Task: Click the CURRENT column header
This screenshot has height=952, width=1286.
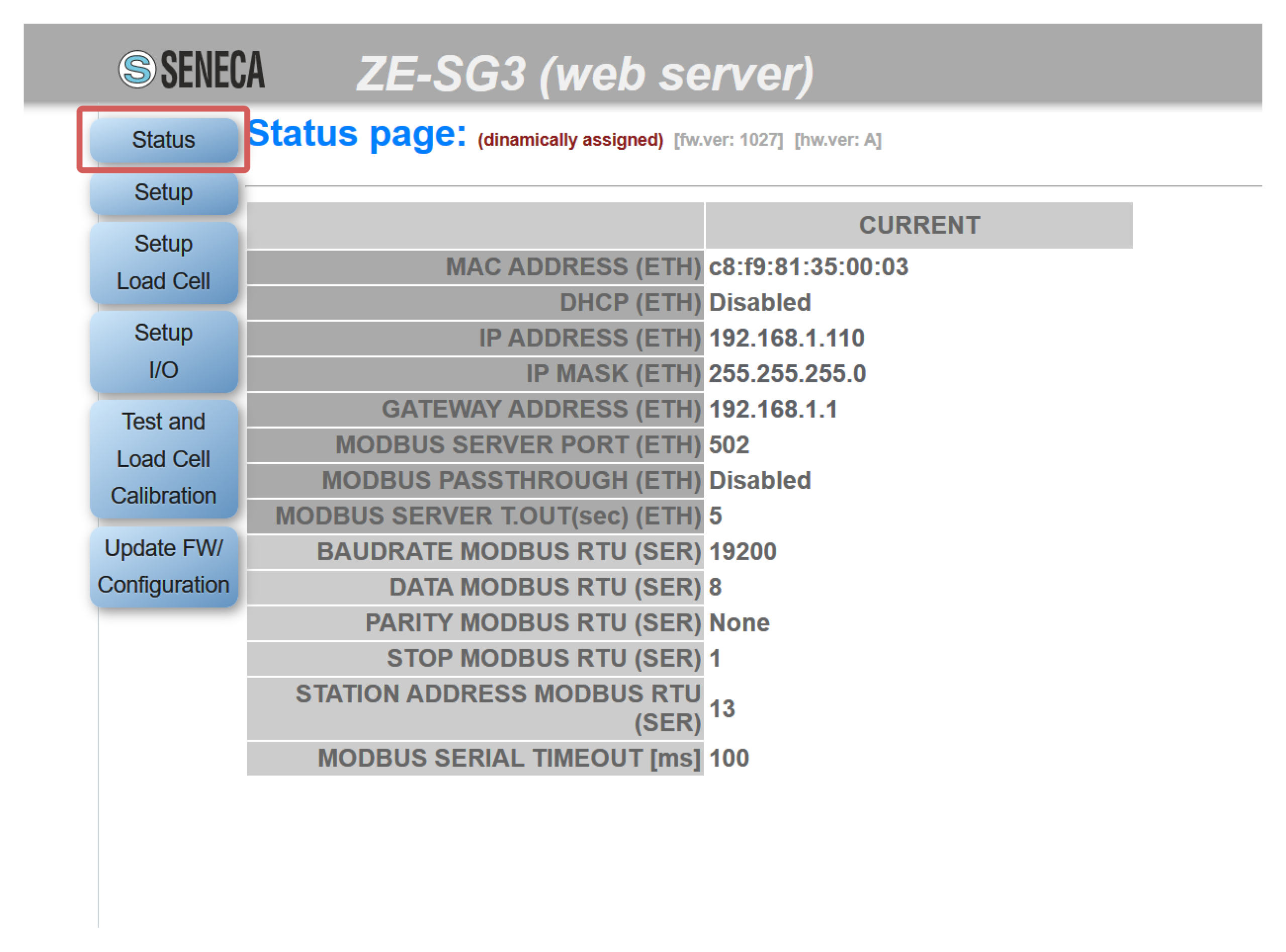Action: (x=919, y=226)
